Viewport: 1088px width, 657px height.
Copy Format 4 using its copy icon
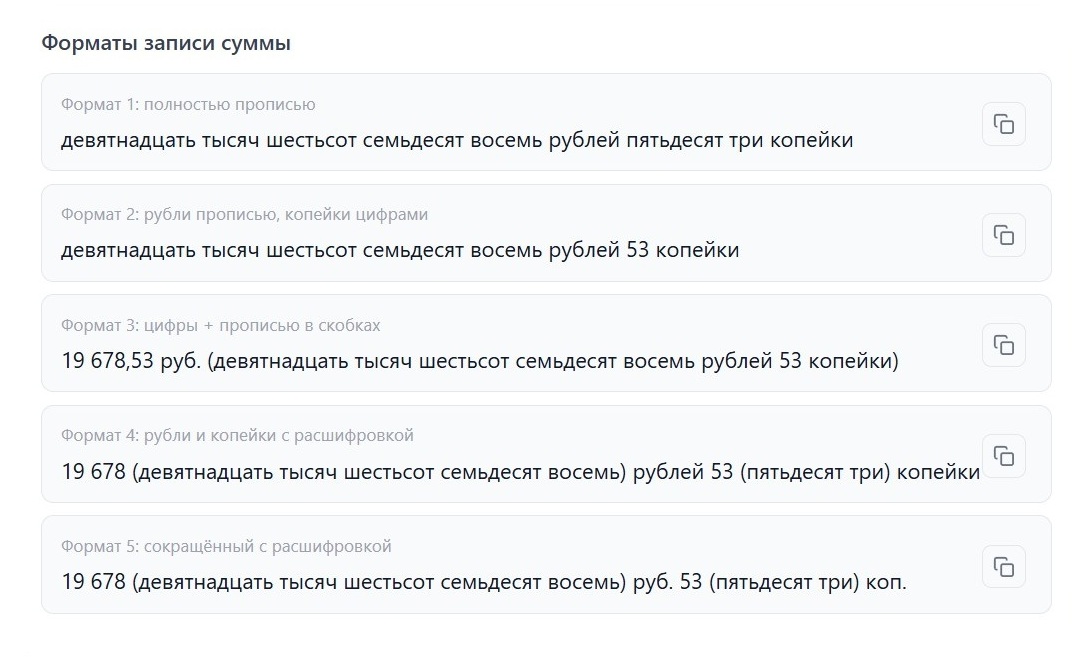[x=1004, y=456]
